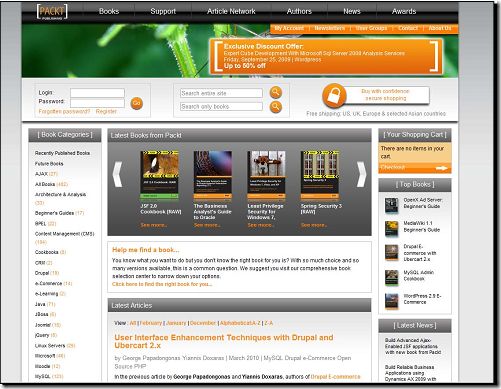Open the Contact link

408,28
